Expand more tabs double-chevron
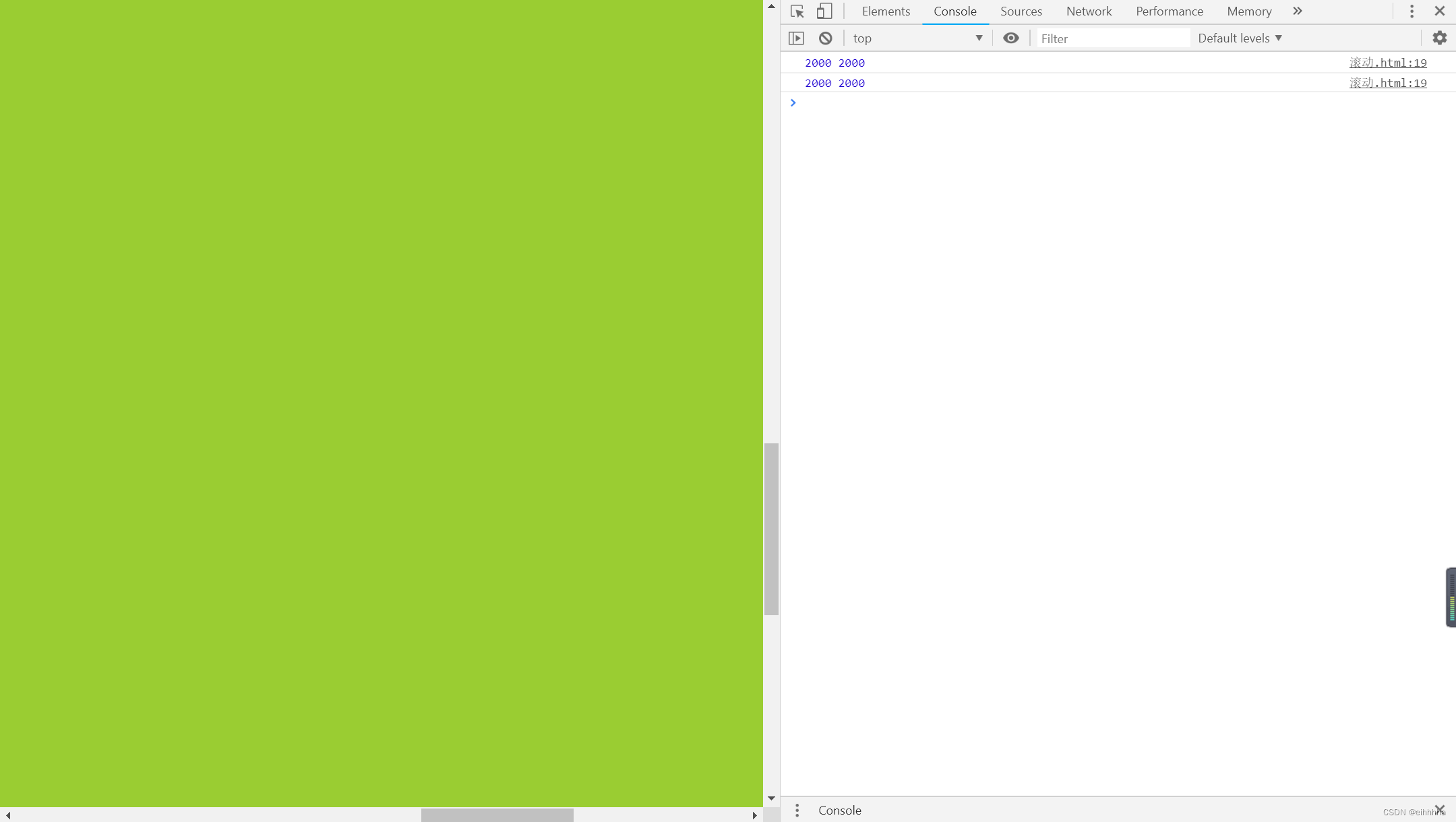 pos(1297,11)
